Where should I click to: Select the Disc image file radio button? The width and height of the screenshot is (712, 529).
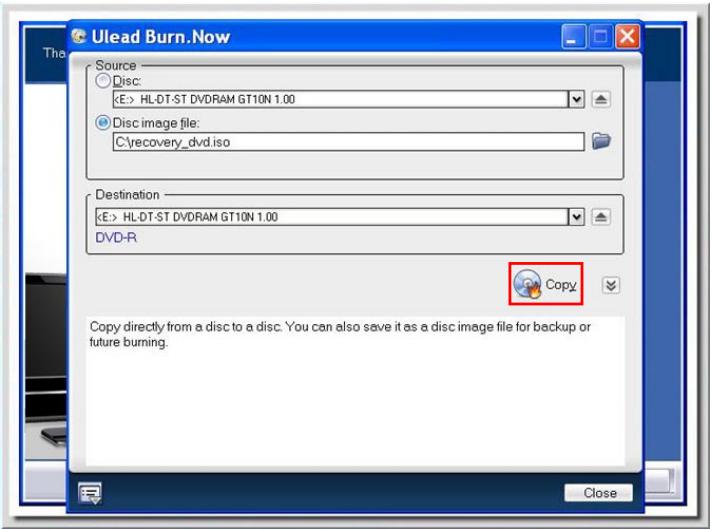103,123
